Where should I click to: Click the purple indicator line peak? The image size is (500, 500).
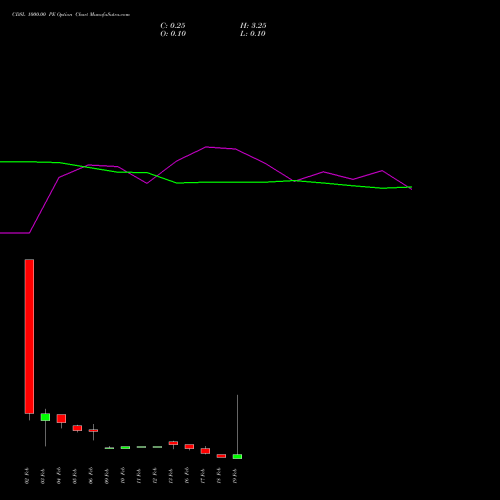[x=207, y=147]
